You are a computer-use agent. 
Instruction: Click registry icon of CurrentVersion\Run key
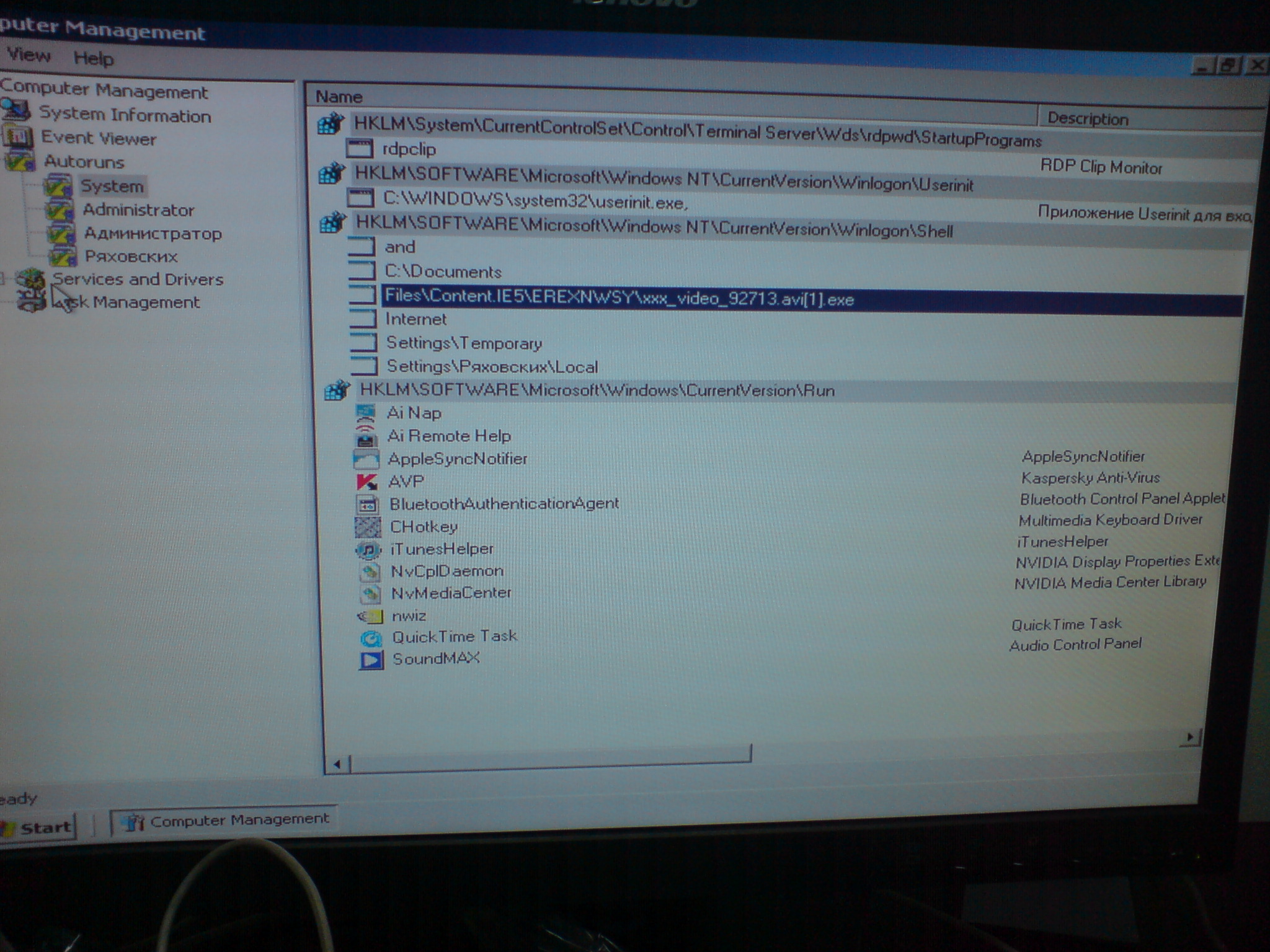click(x=338, y=390)
